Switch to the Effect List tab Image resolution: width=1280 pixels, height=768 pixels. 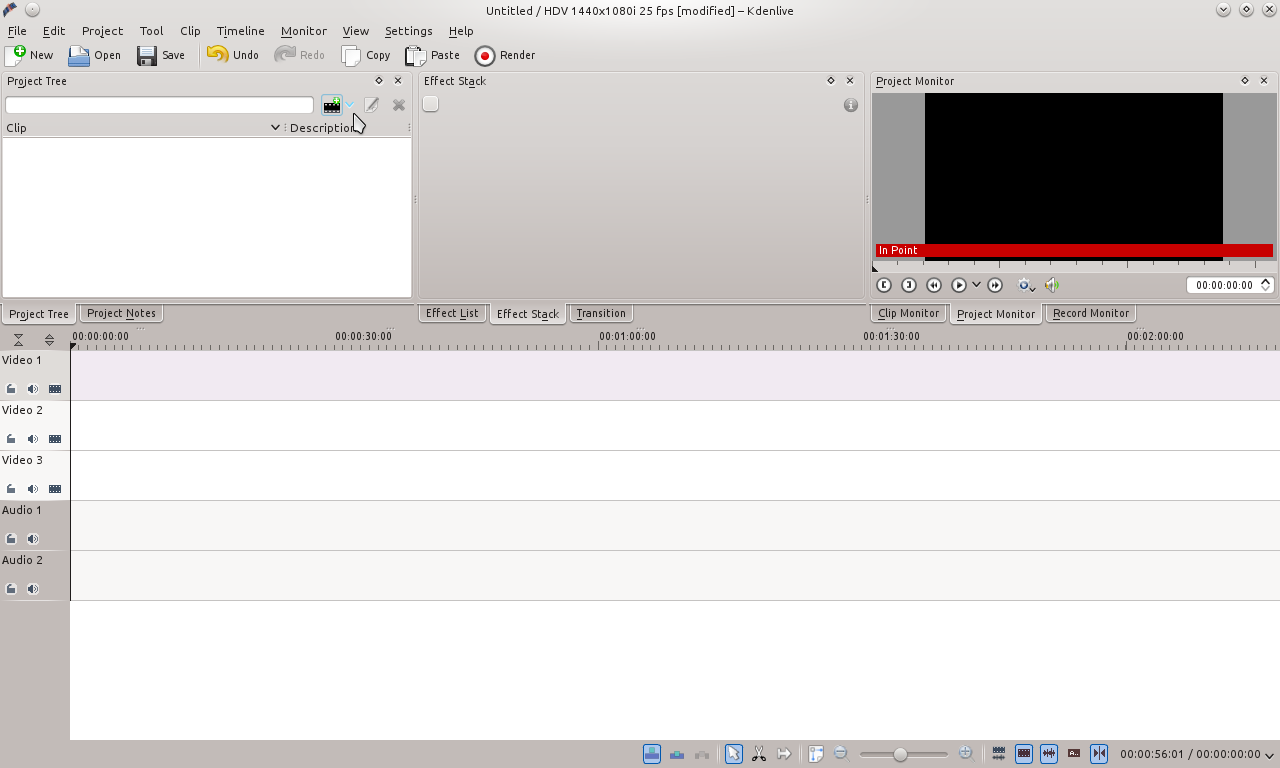point(452,313)
